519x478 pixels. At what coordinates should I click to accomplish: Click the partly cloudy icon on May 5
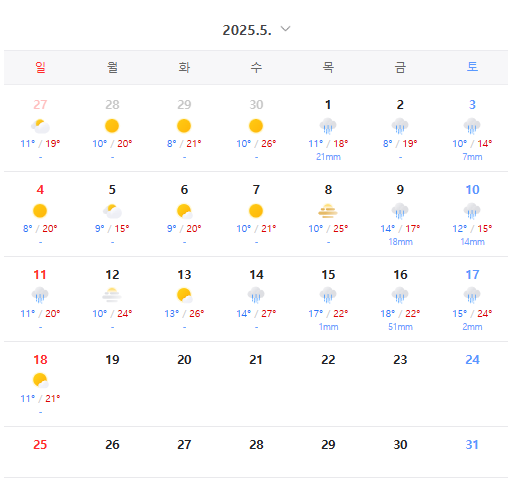pos(112,211)
